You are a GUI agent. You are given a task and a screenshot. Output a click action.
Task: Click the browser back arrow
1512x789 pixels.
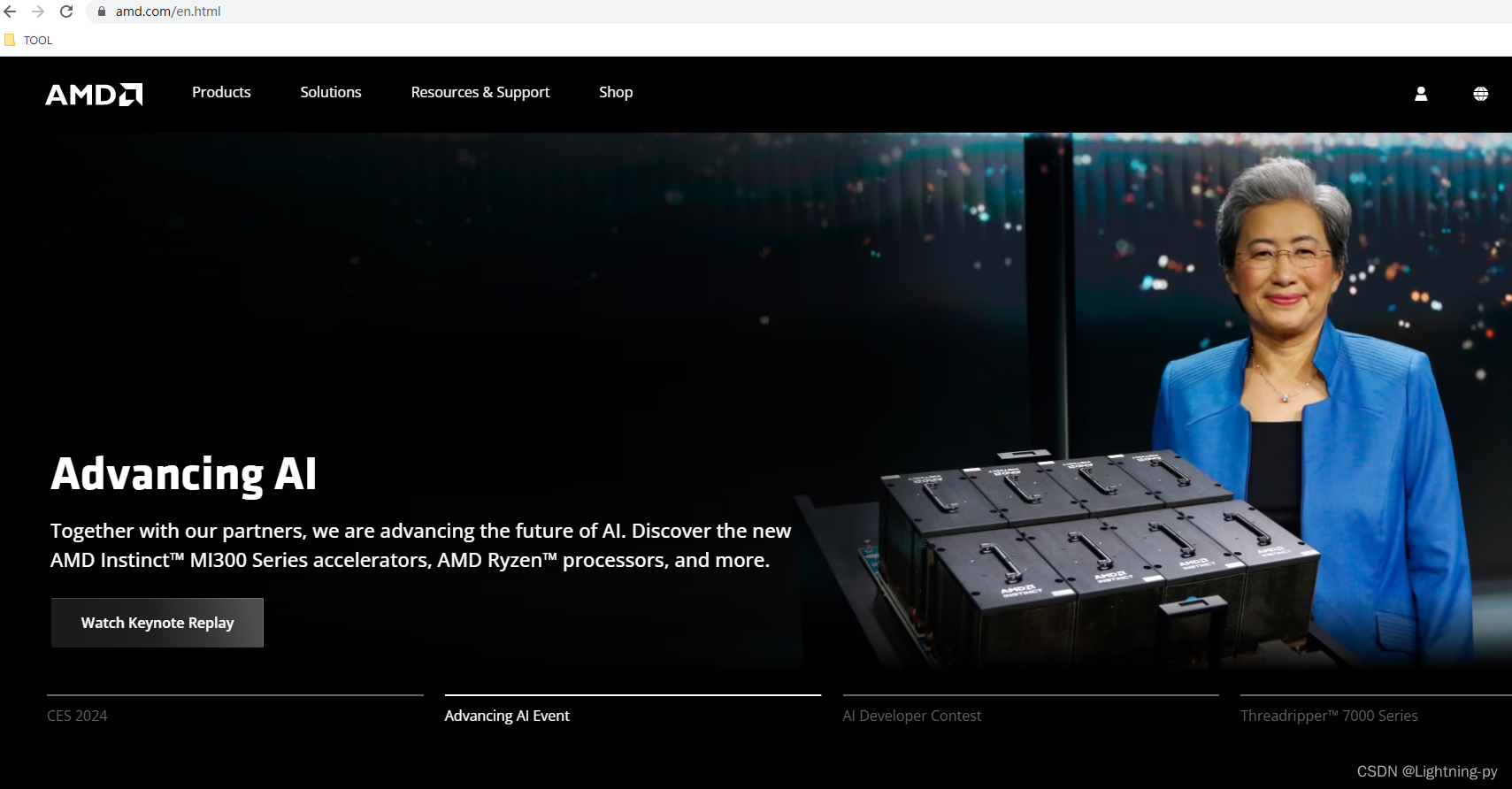[11, 11]
